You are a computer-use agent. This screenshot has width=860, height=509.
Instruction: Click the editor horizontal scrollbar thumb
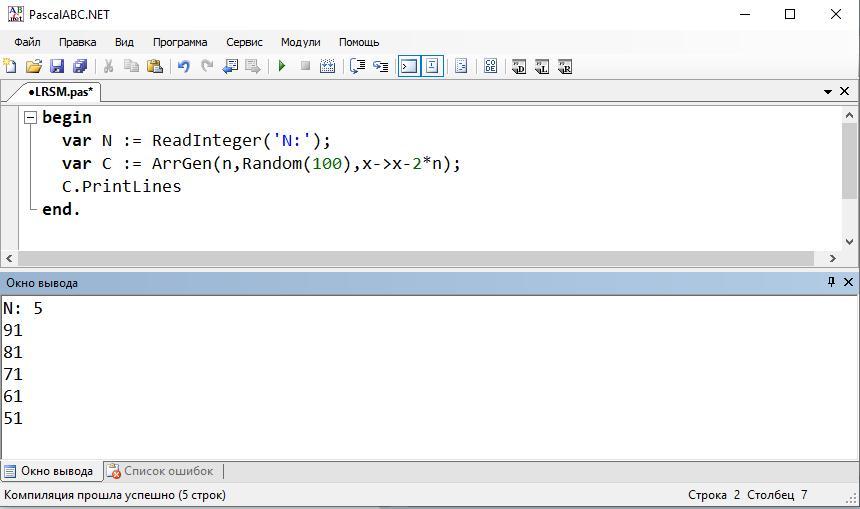coord(416,258)
